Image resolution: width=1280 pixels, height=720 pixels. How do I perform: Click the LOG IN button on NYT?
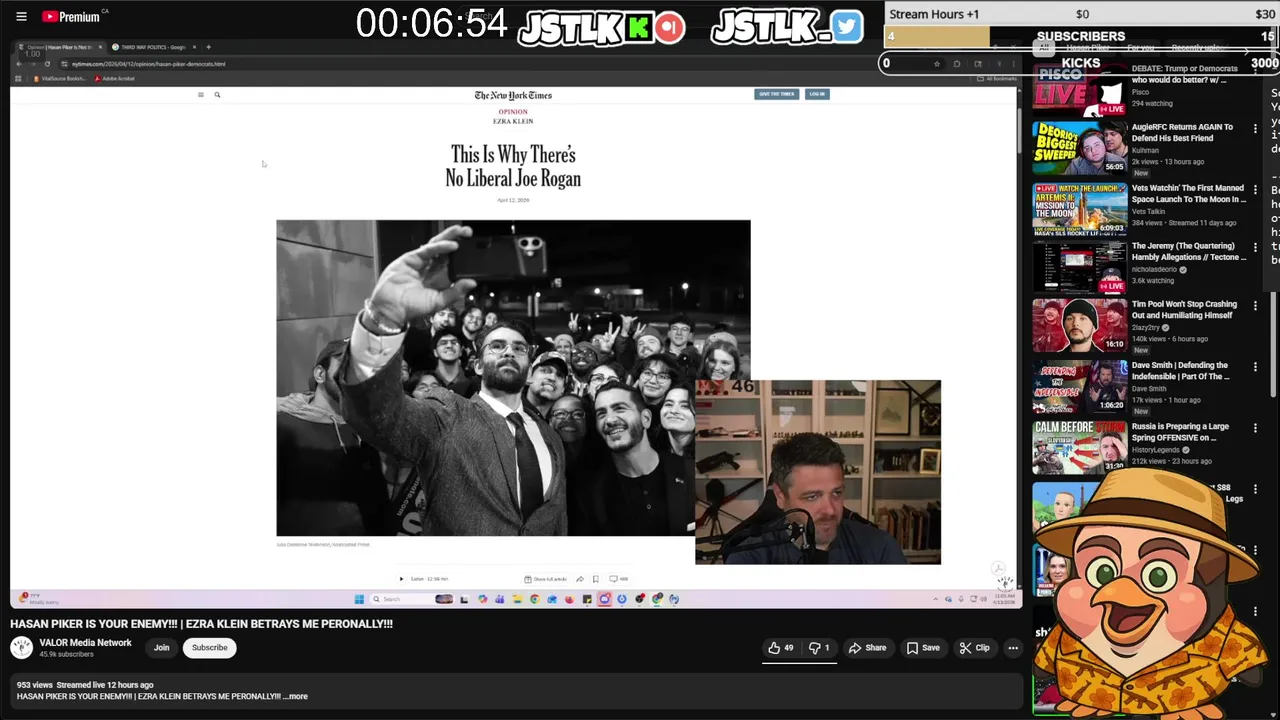(817, 94)
